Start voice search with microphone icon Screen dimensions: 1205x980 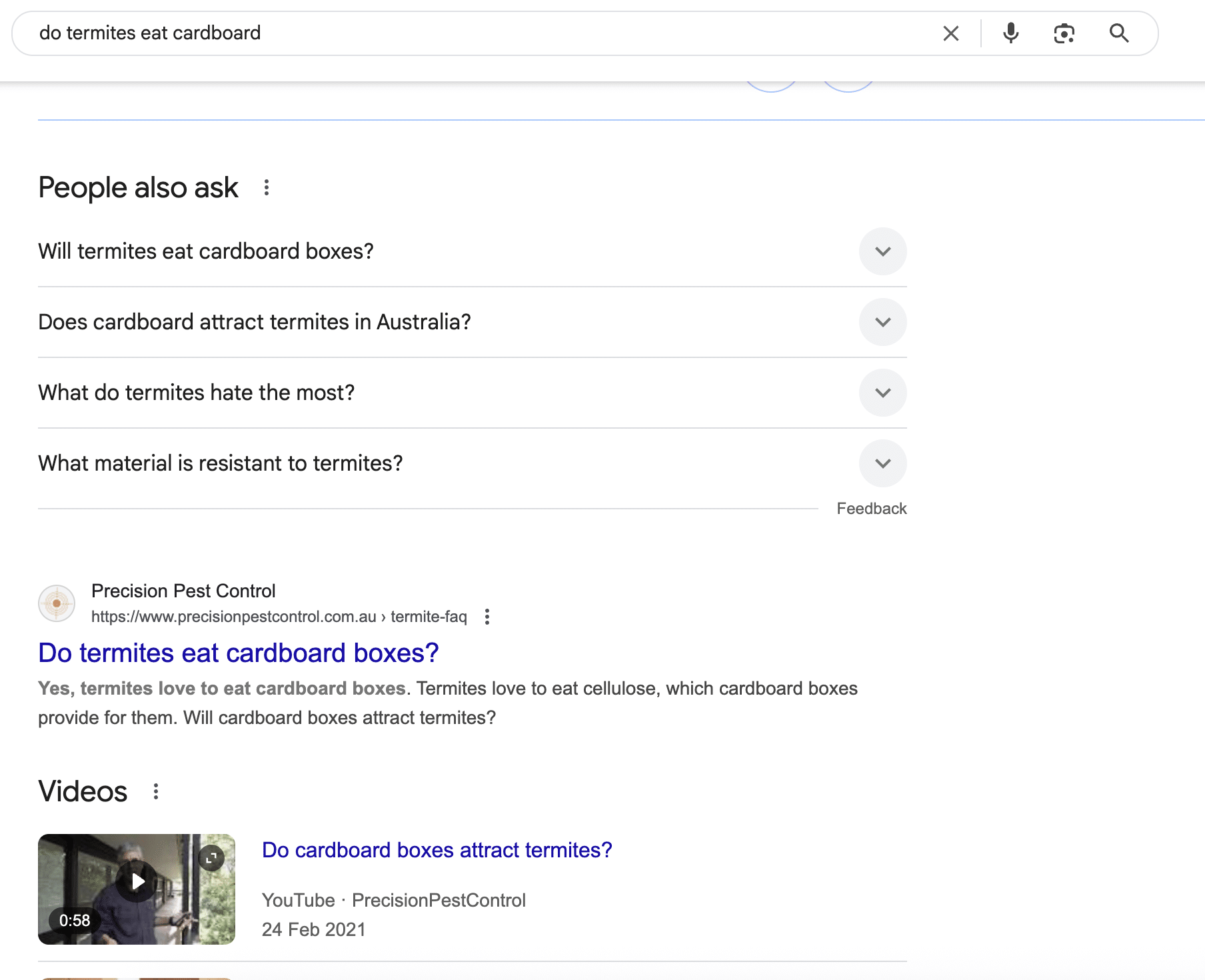[1010, 33]
